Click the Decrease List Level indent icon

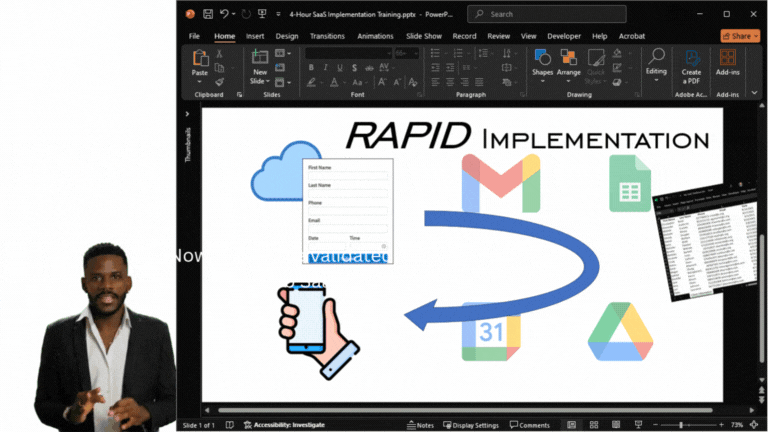435,68
